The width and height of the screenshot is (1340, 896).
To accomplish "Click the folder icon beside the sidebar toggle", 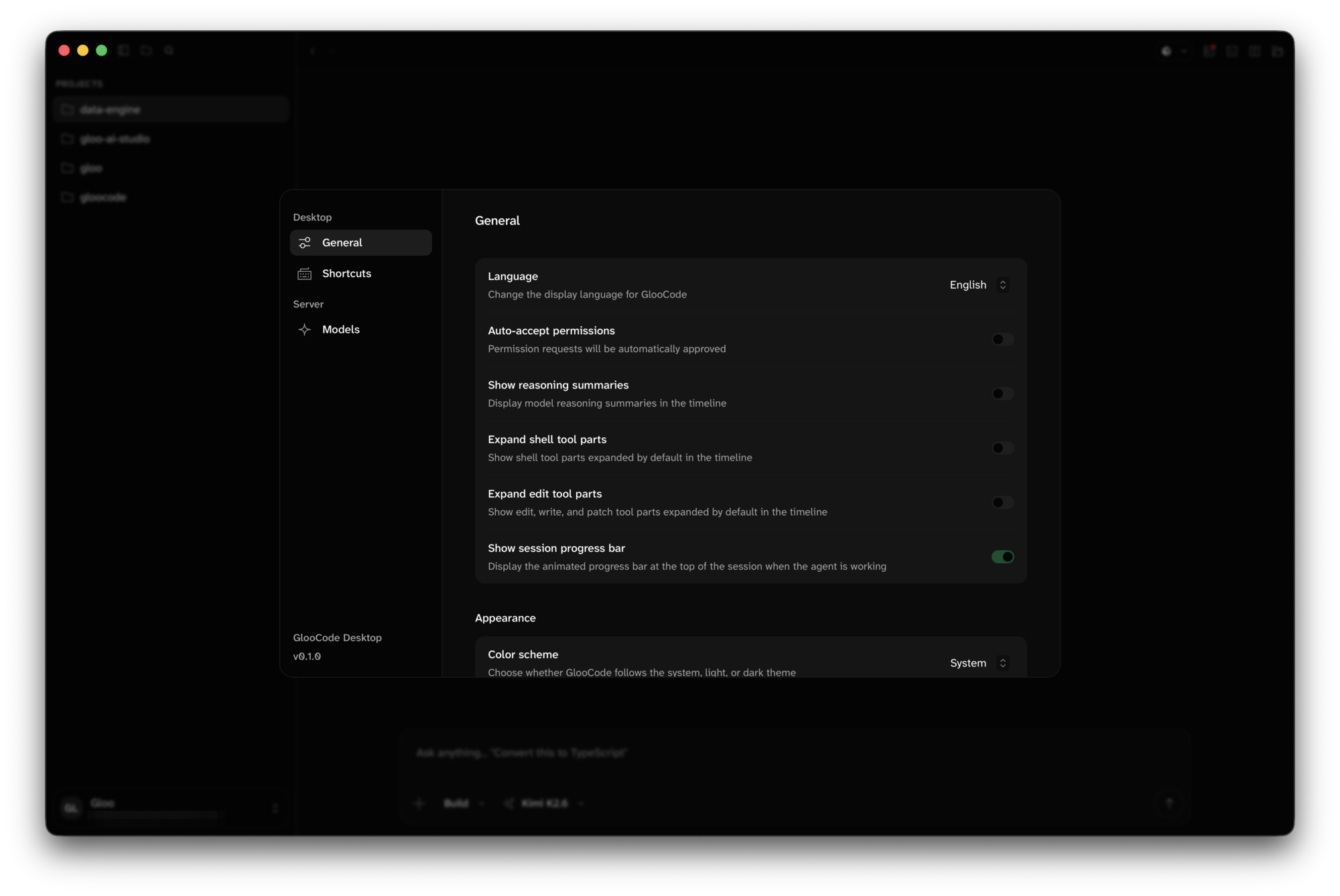I will pyautogui.click(x=146, y=50).
